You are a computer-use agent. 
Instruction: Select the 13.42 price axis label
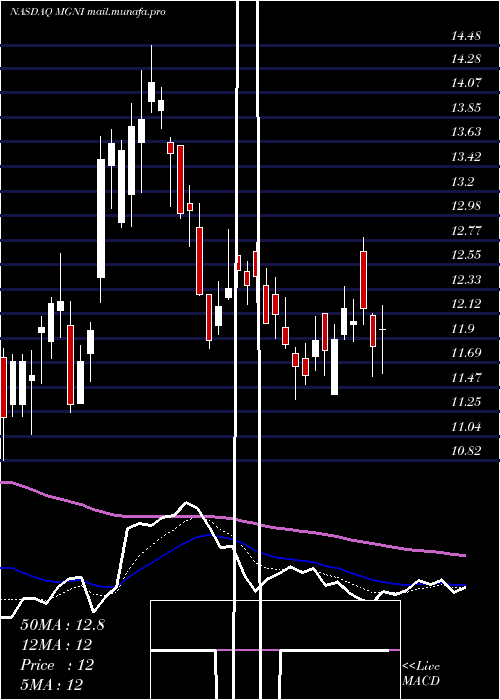(x=466, y=157)
